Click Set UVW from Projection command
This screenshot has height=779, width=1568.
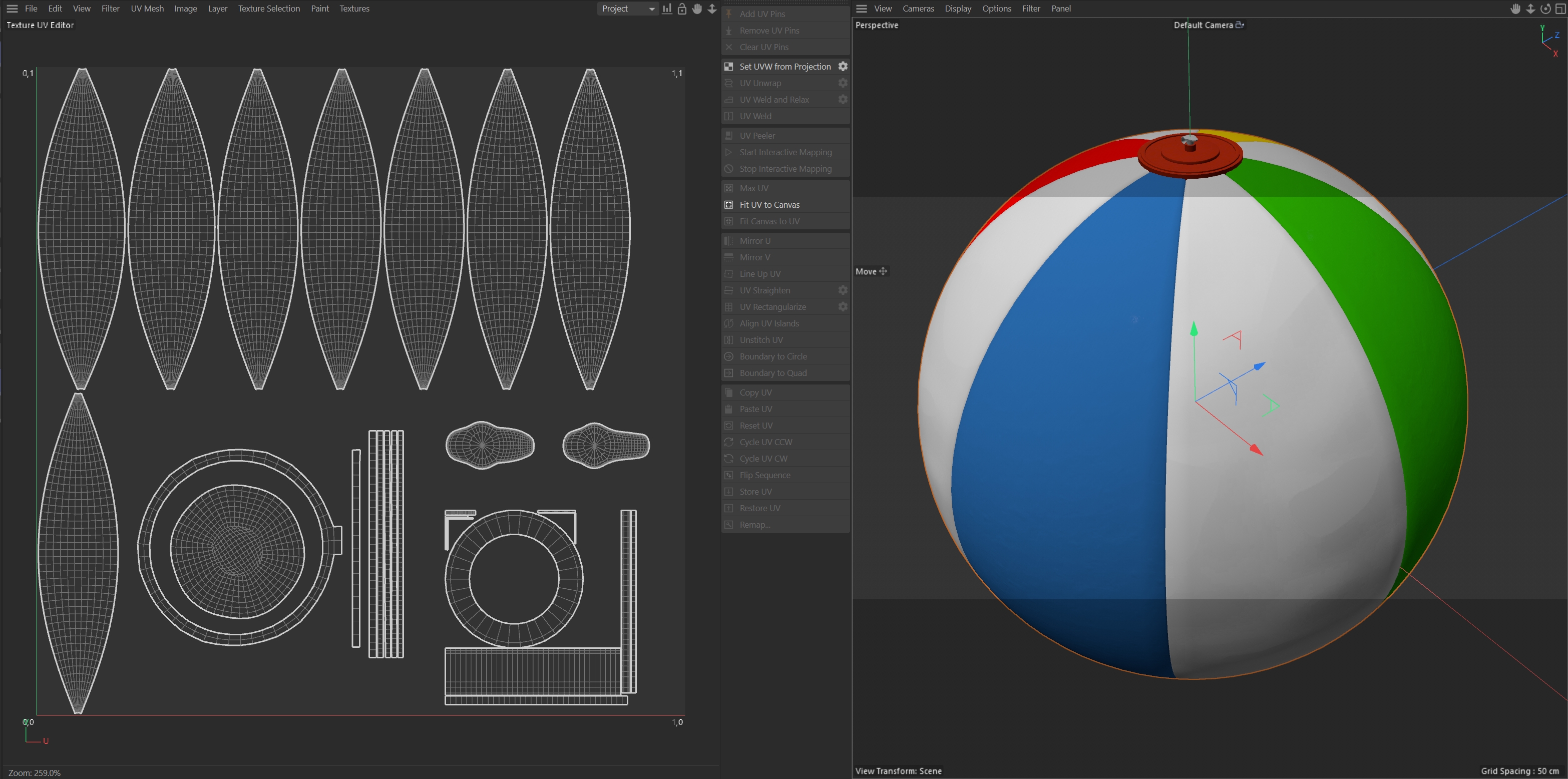tap(785, 67)
